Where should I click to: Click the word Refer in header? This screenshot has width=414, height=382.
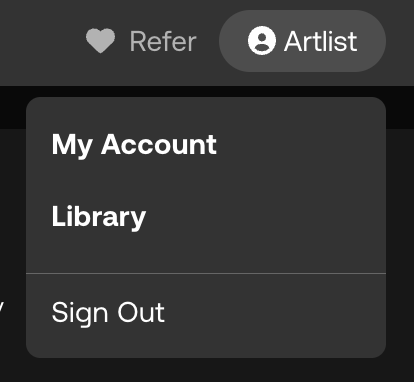point(163,41)
